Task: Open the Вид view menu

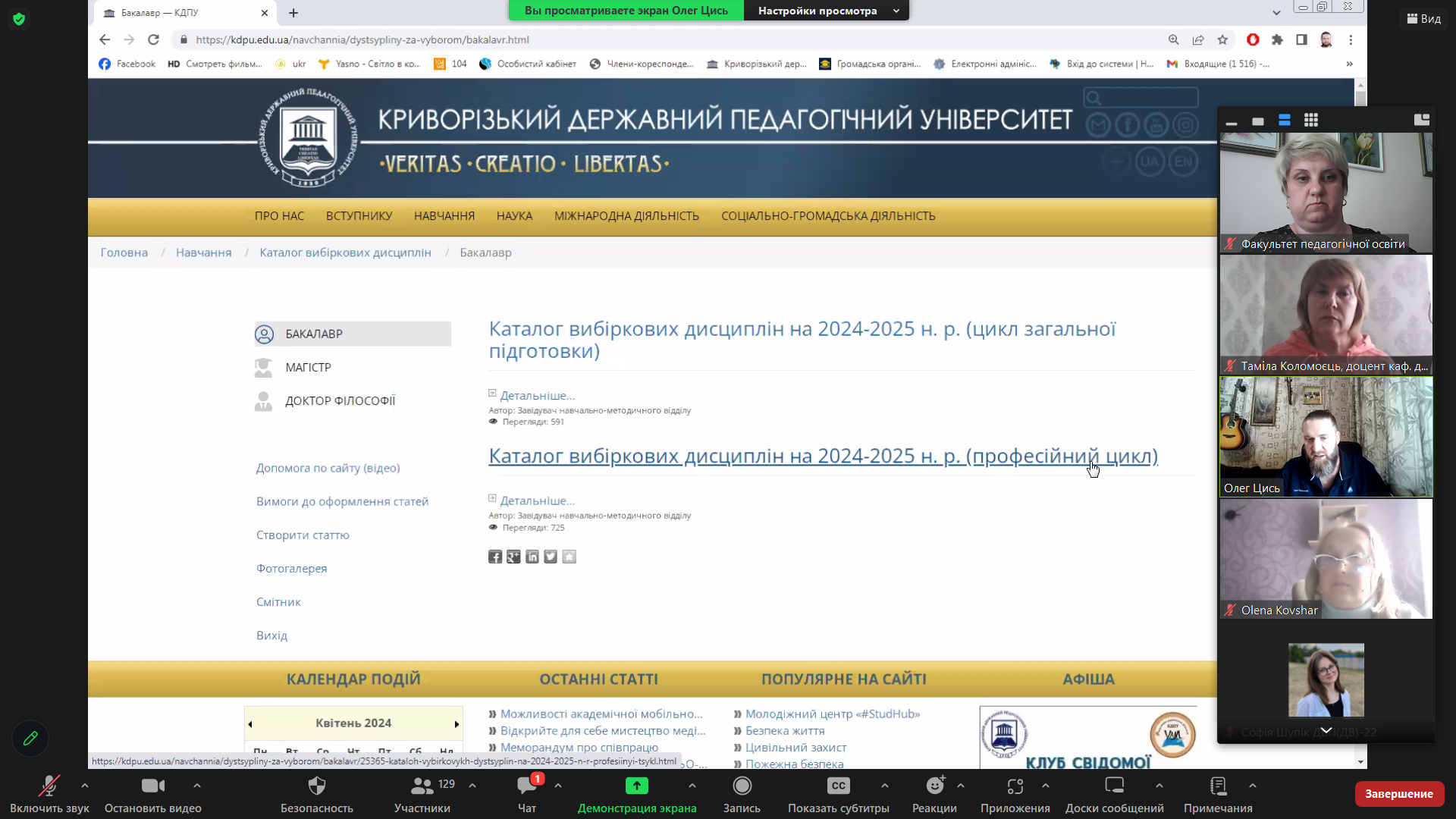Action: click(1423, 19)
